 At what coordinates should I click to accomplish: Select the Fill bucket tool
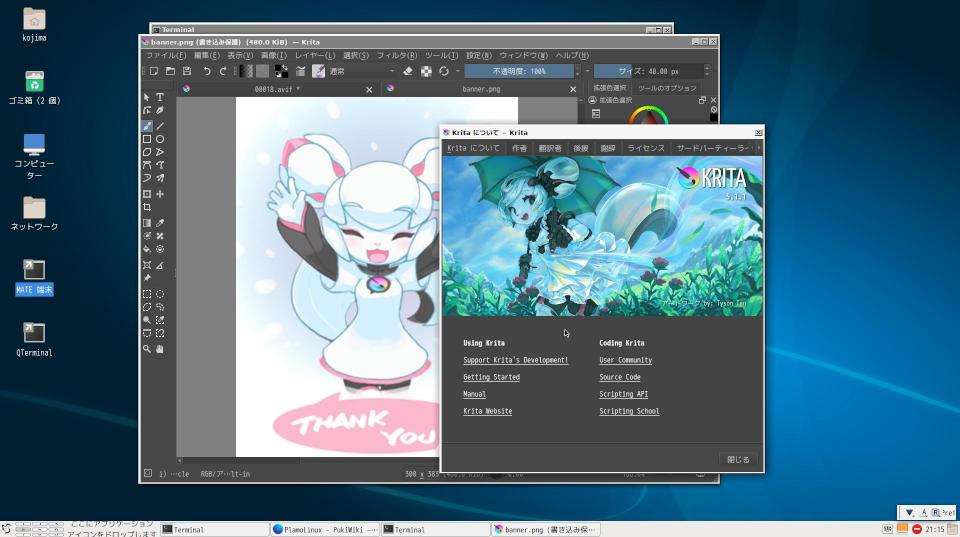click(x=147, y=249)
